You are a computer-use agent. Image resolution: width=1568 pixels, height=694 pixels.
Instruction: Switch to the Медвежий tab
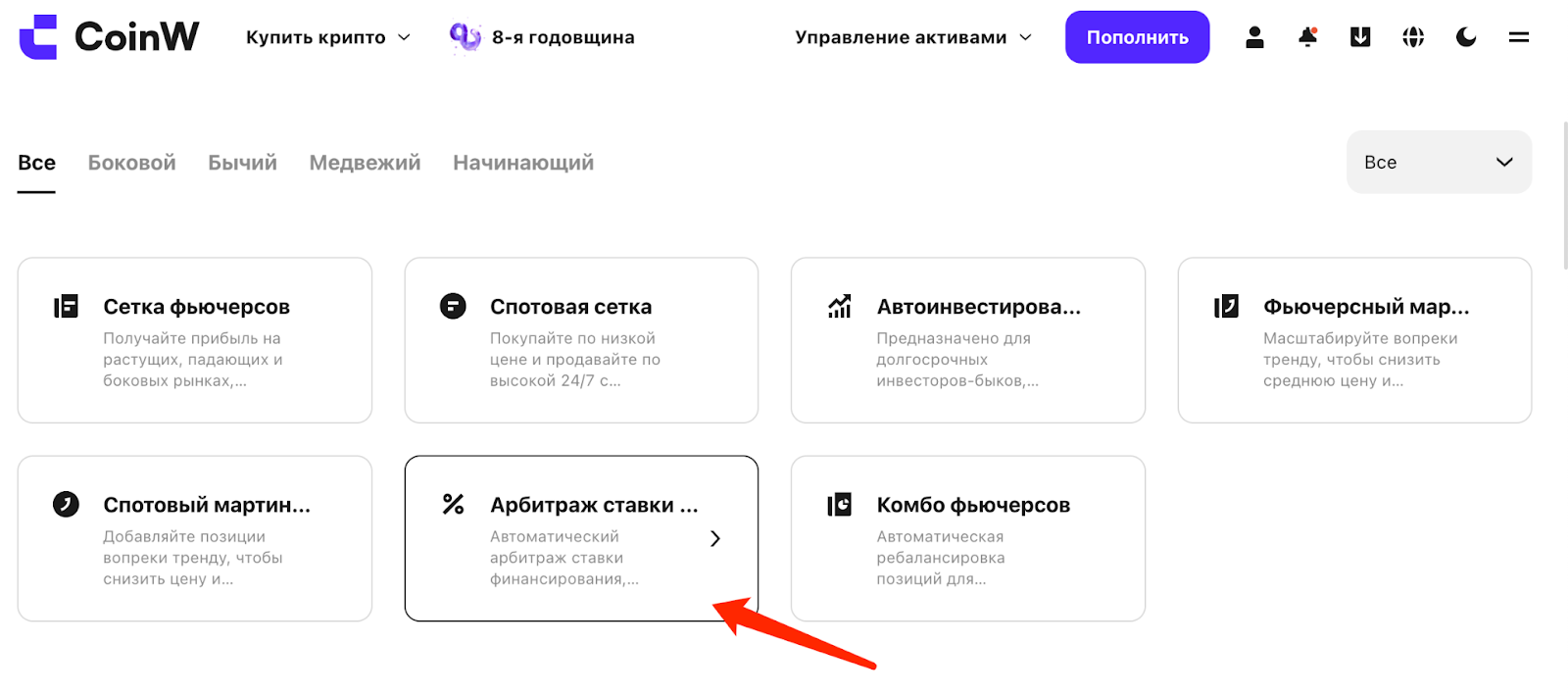(365, 163)
